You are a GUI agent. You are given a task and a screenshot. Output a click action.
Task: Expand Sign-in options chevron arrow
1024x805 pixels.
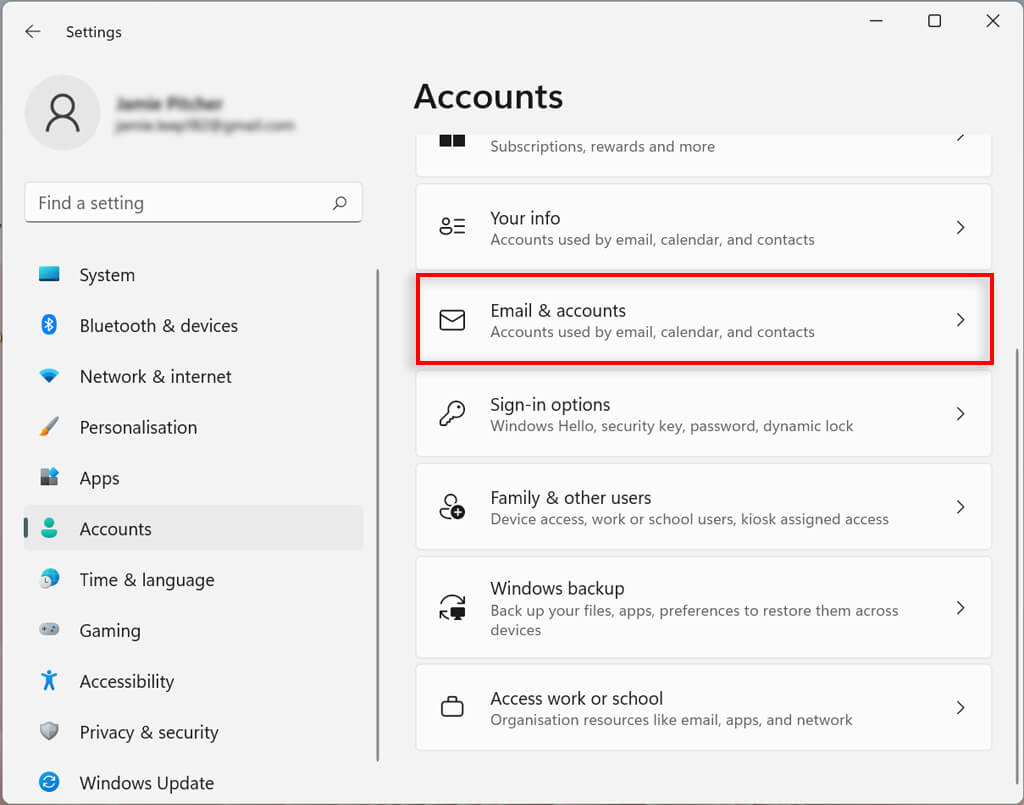tap(960, 414)
